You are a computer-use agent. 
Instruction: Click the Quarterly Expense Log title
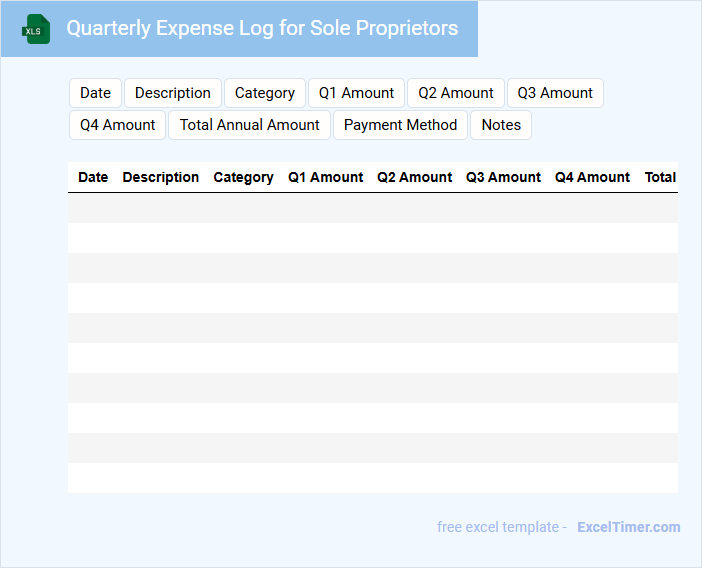[x=262, y=28]
